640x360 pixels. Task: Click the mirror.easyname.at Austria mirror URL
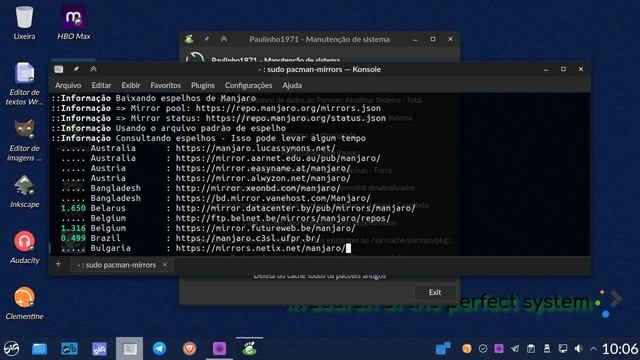(x=263, y=168)
